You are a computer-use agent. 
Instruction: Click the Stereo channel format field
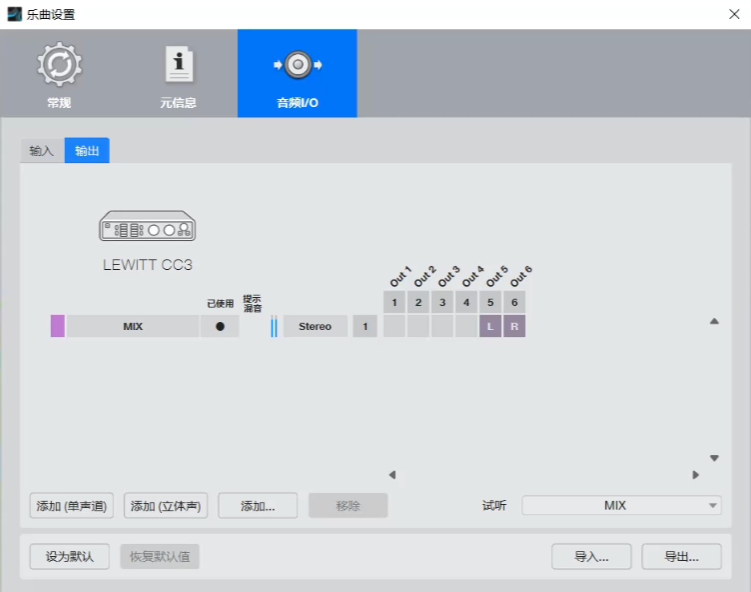(x=315, y=326)
